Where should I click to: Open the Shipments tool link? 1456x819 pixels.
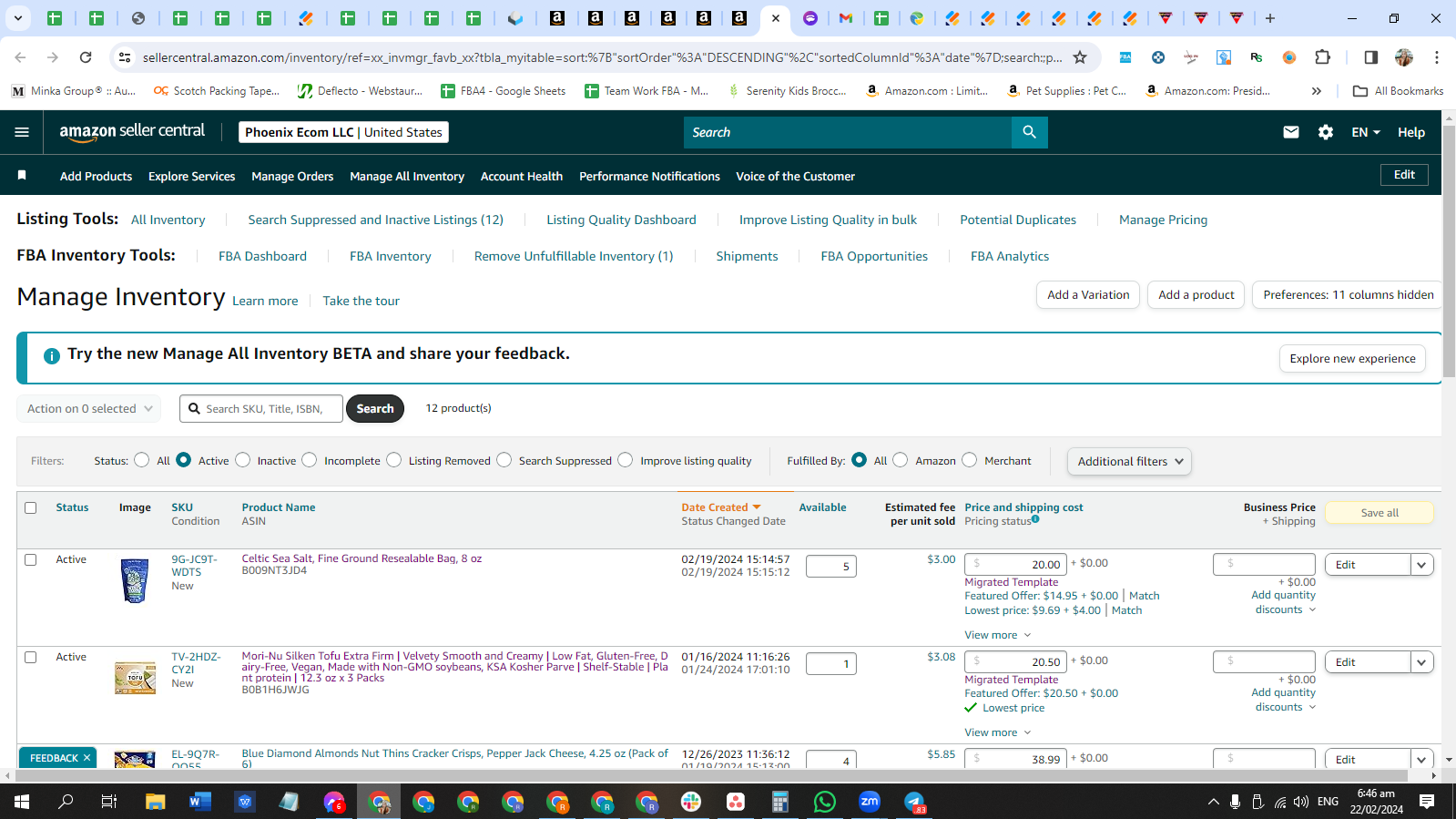click(x=747, y=256)
